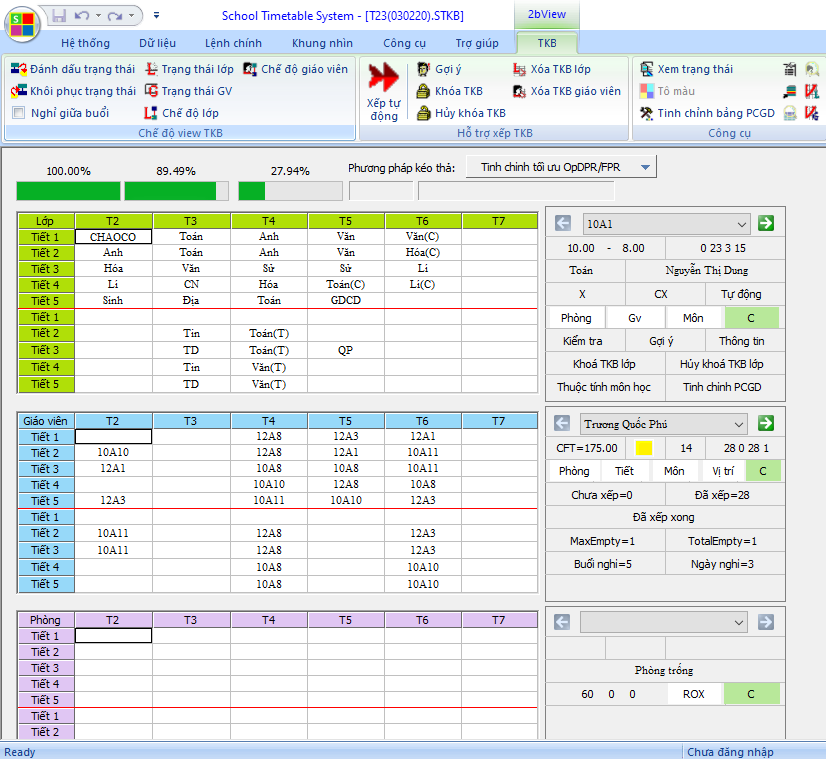826x759 pixels.
Task: Switch to the Dữ liệu ribbon tab
Action: (158, 43)
